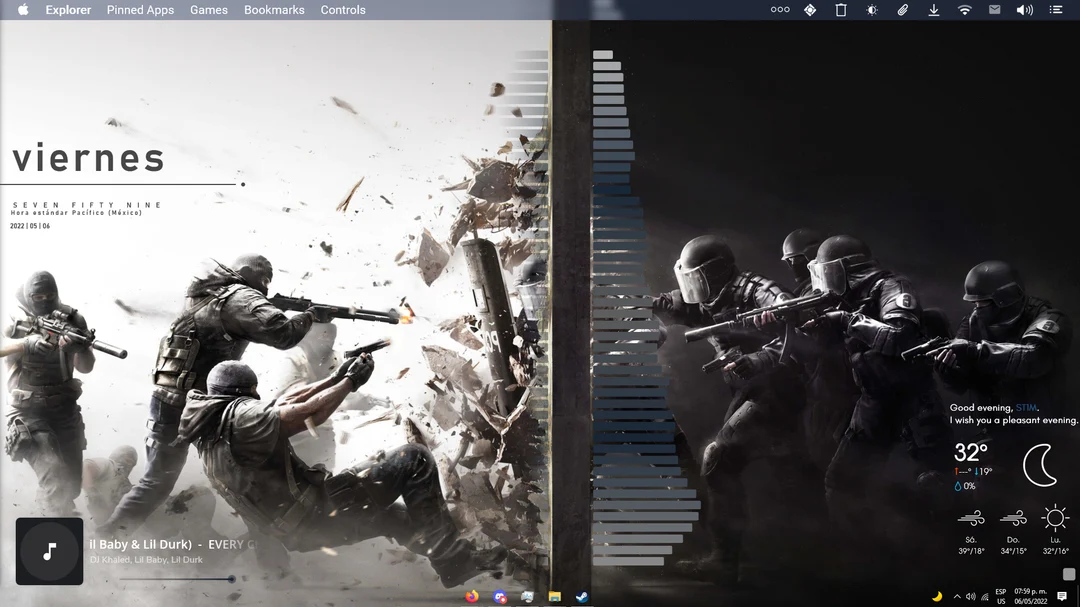The width and height of the screenshot is (1080, 607).
Task: Click the music note icon on the player widget
Action: pos(49,551)
